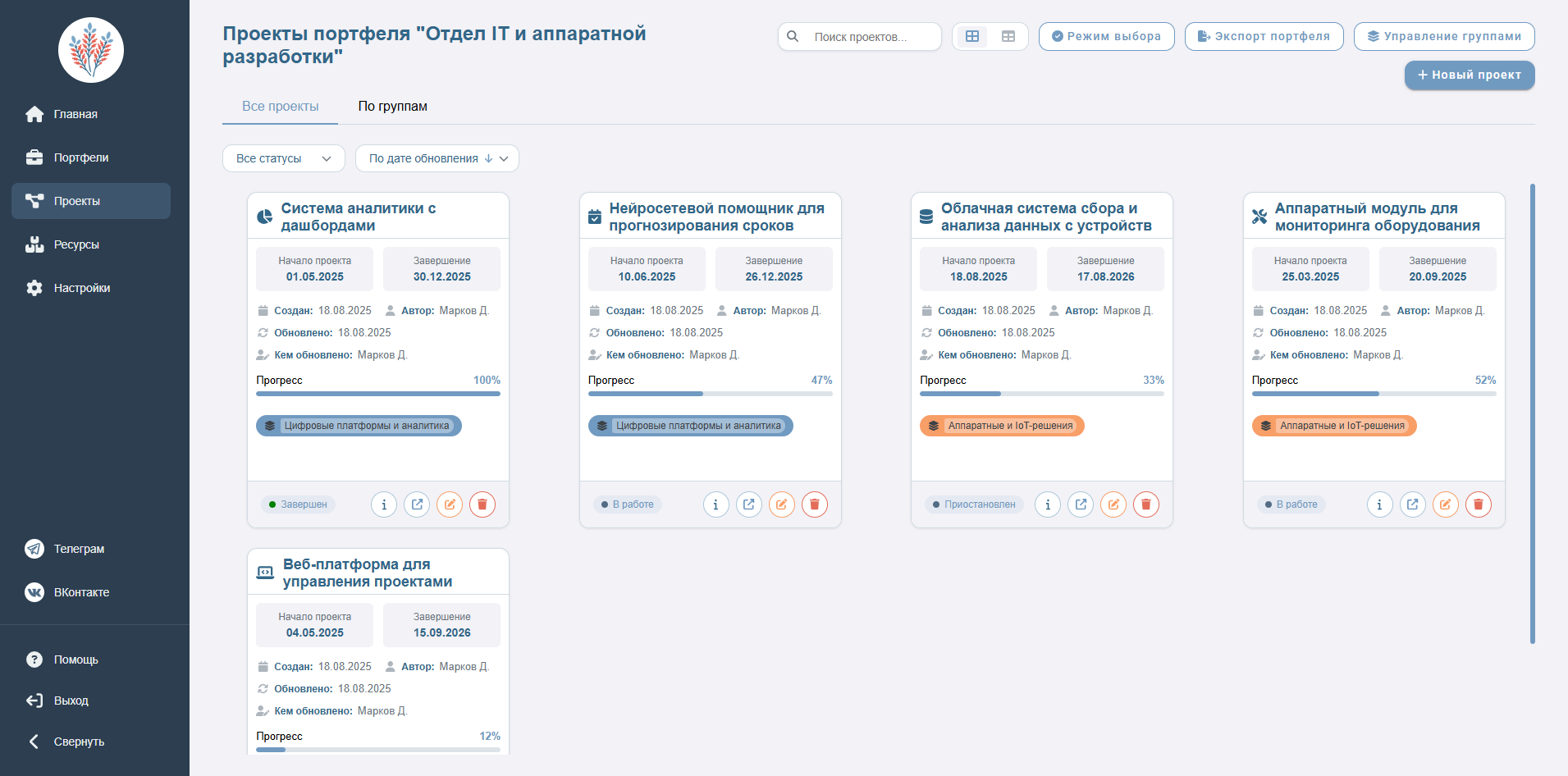
Task: Enable Режим выбора selection mode
Action: 1106,36
